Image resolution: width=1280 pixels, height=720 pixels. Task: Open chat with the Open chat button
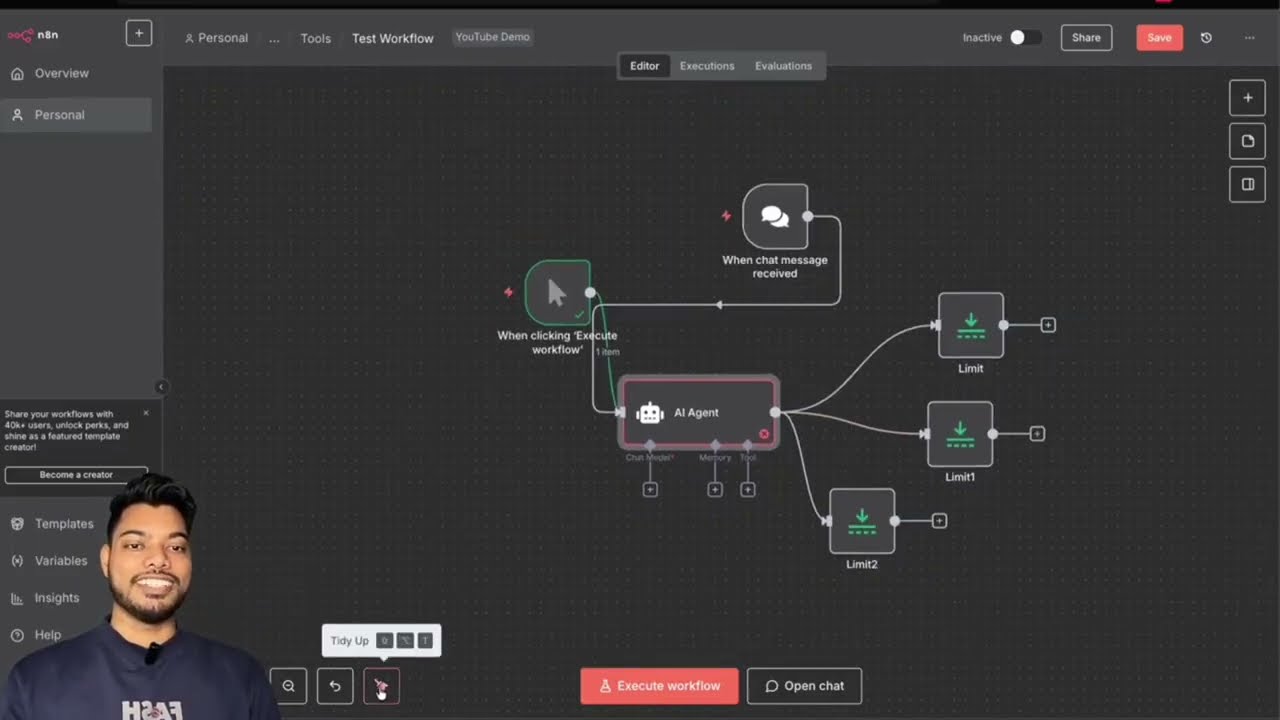[x=804, y=686]
